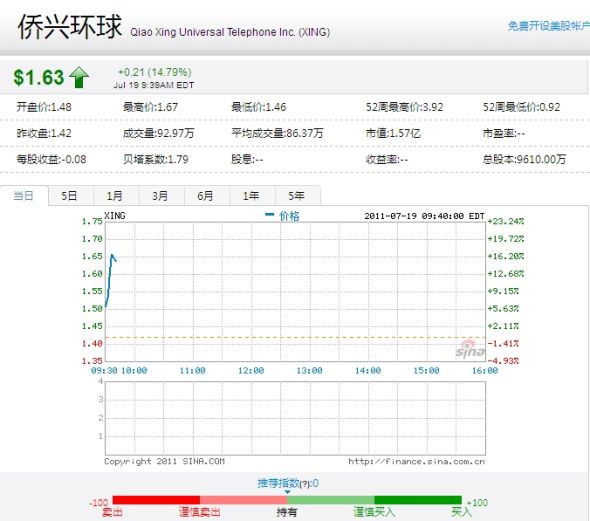Open the 1年 chart tab

(x=251, y=196)
